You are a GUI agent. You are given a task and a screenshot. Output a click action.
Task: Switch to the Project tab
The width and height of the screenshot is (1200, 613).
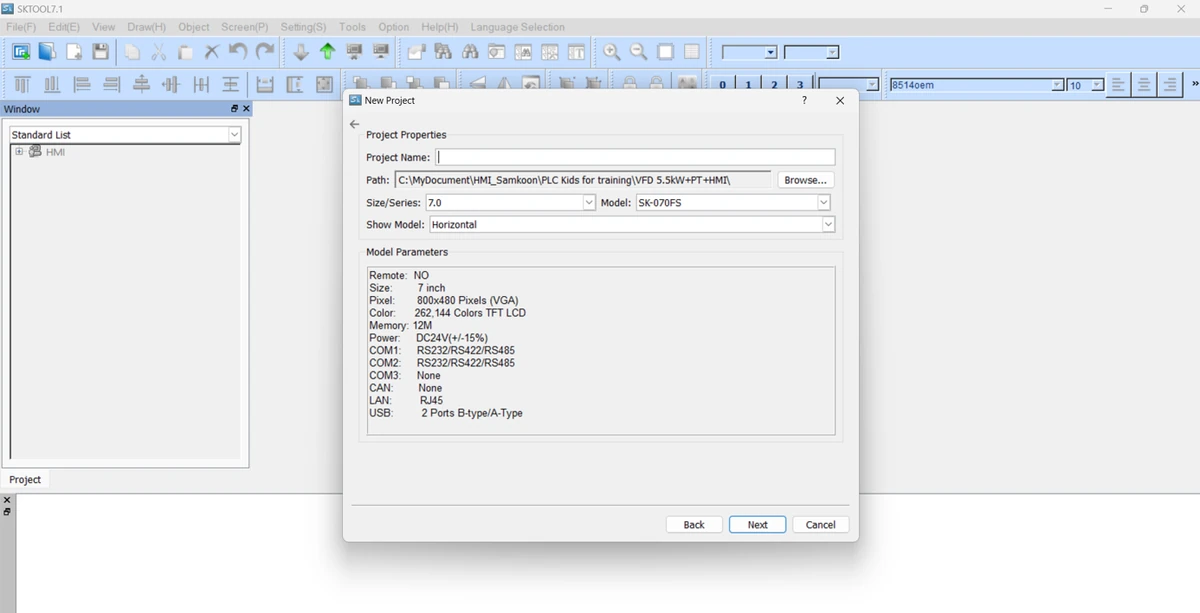pyautogui.click(x=25, y=480)
